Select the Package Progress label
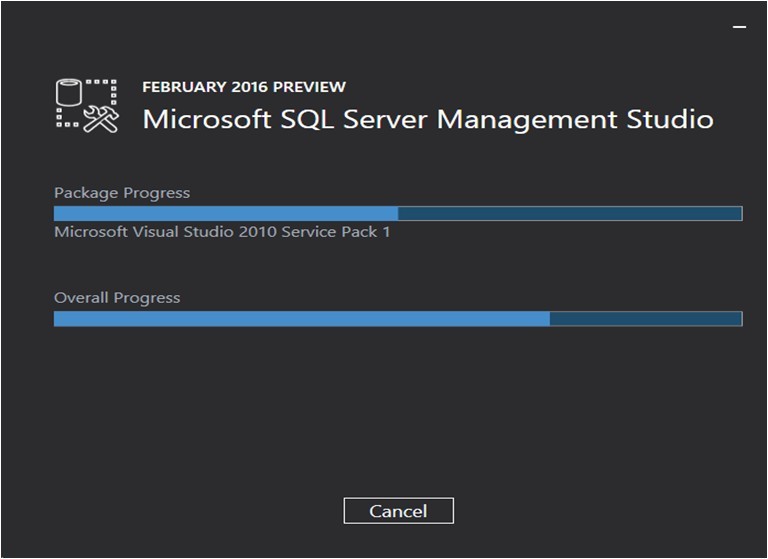Screen dimensions: 768x559 click(122, 193)
